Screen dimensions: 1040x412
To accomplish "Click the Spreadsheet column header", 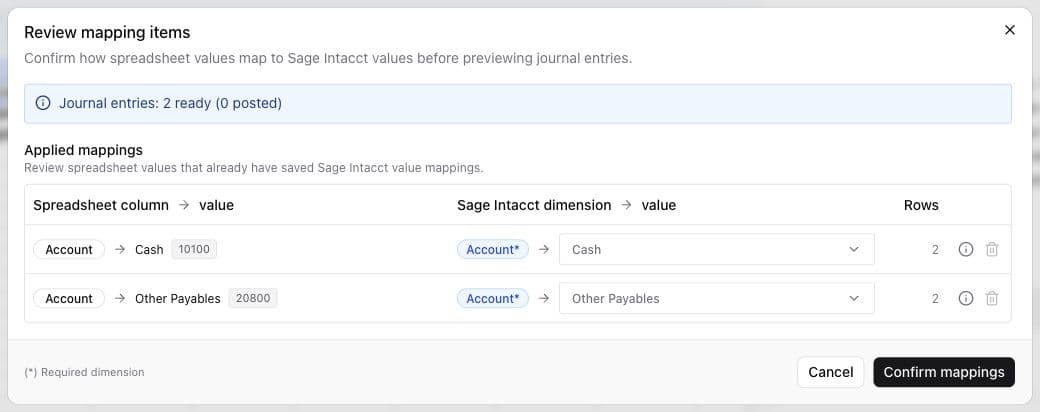I will 101,205.
